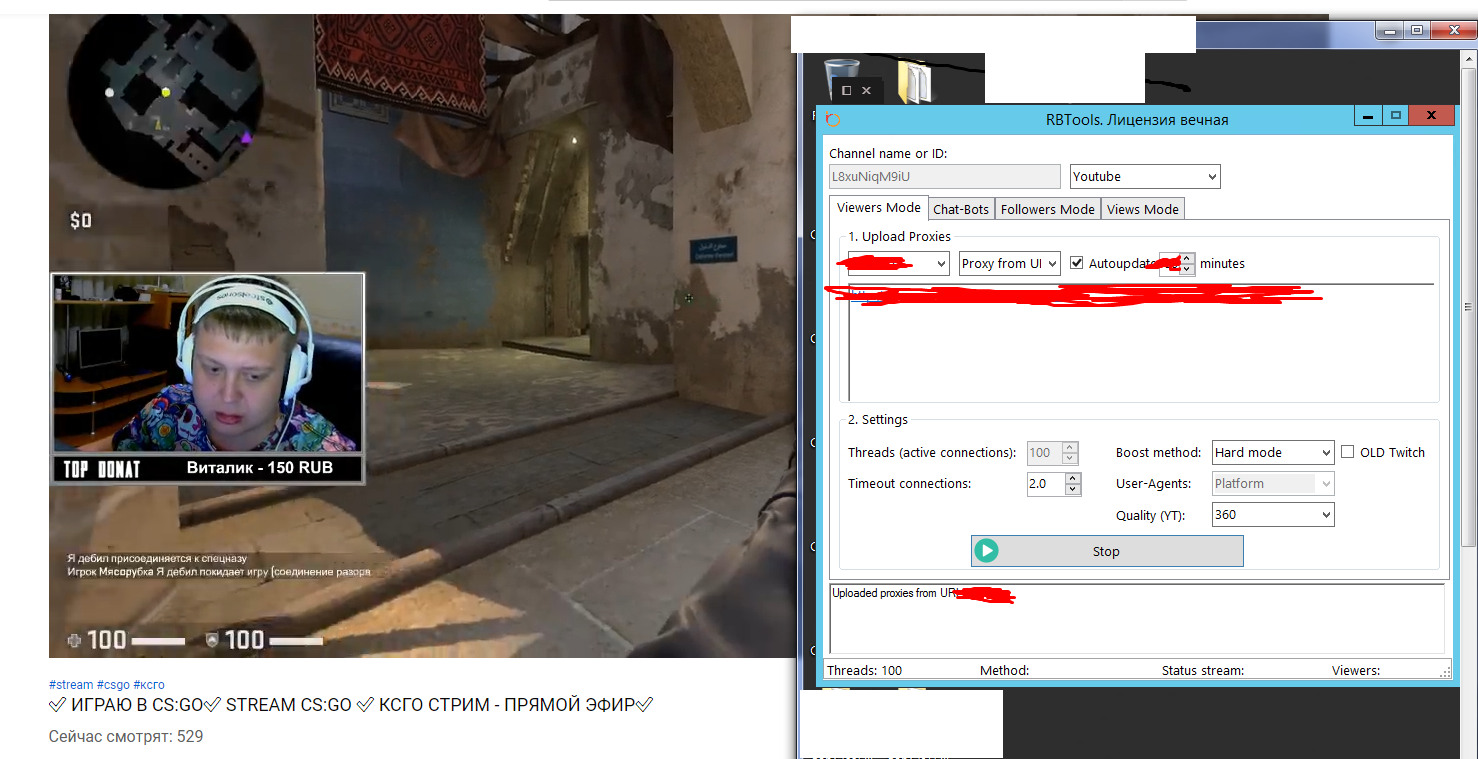Follow the #csgo hashtag link
The width and height of the screenshot is (1478, 759).
coord(113,685)
